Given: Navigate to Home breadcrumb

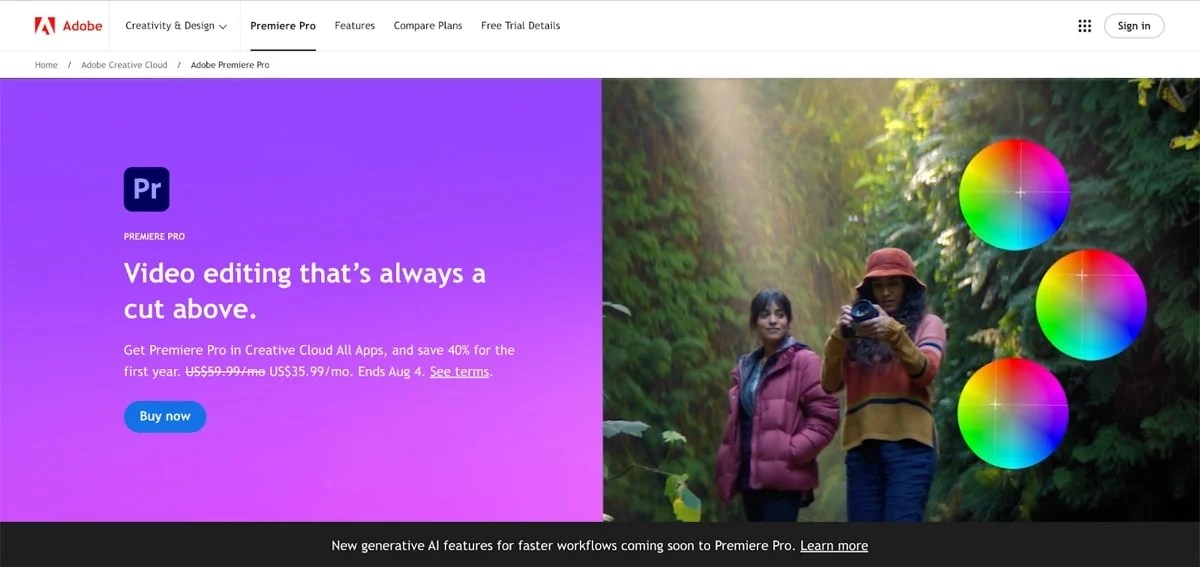Looking at the screenshot, I should (46, 65).
